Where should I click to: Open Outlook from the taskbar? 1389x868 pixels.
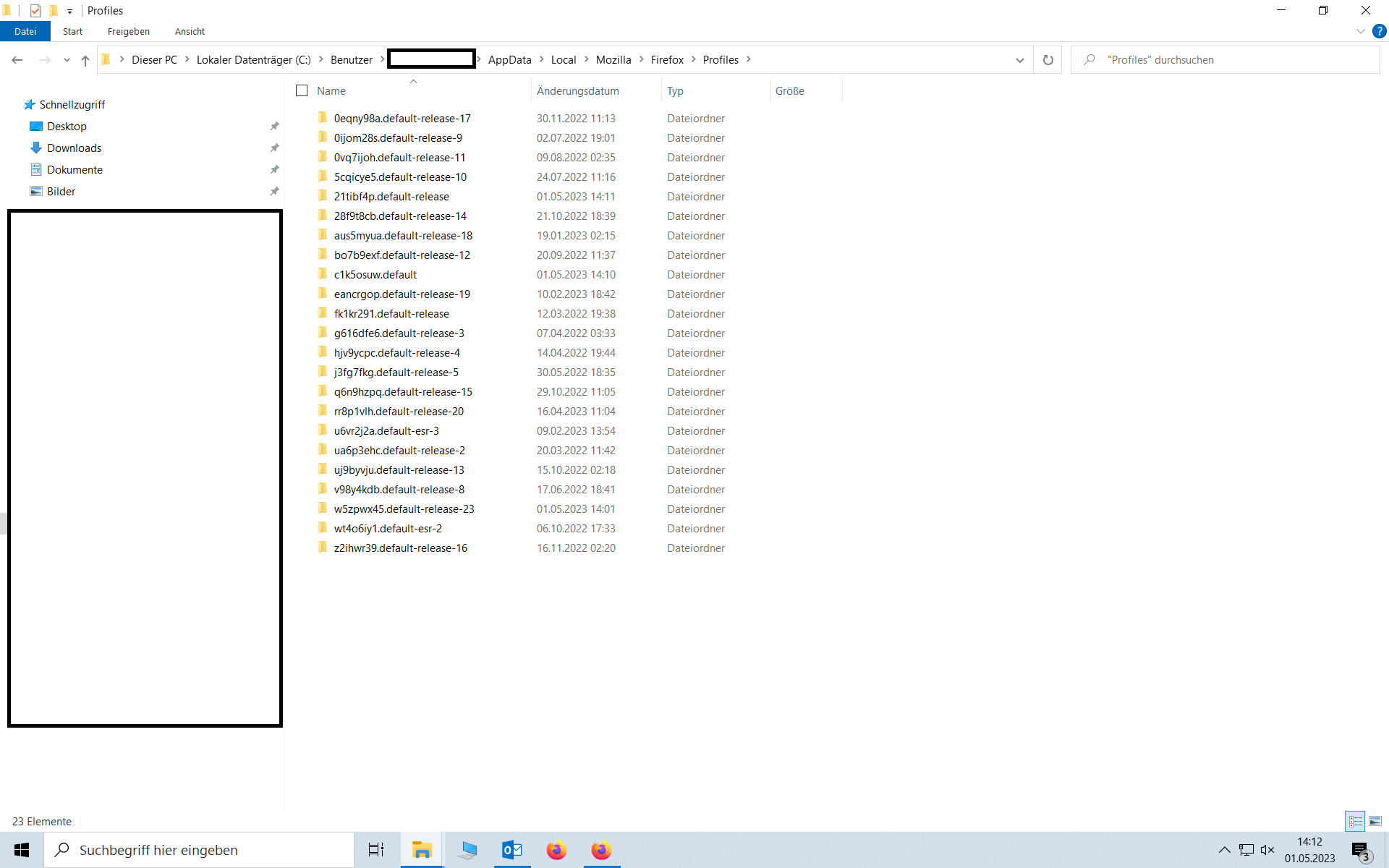pyautogui.click(x=512, y=850)
